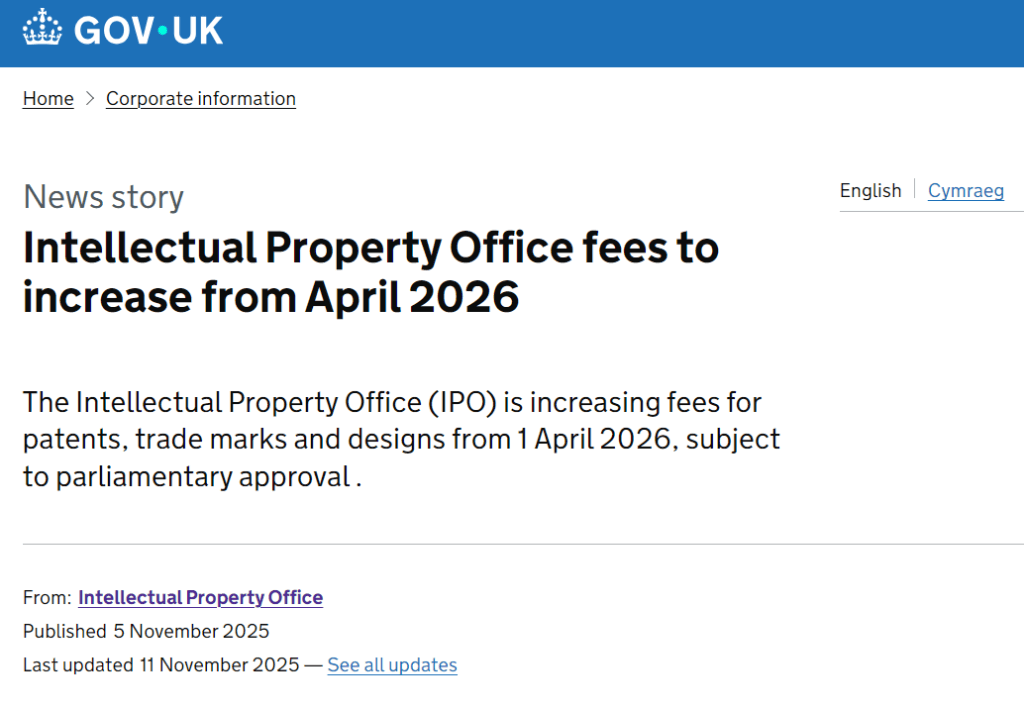Click the chevron between the breadcrumb links
The height and width of the screenshot is (710, 1024).
coord(90,98)
